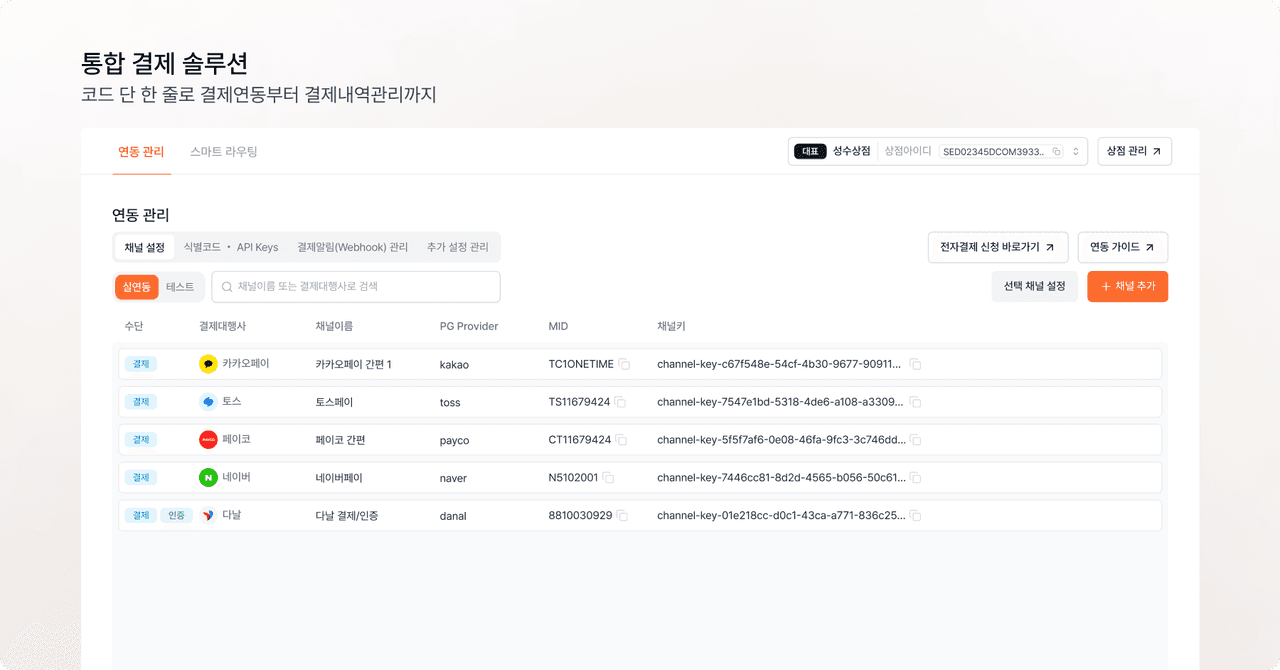
Task: Copy the 네이버페이 channel key
Action: (915, 478)
